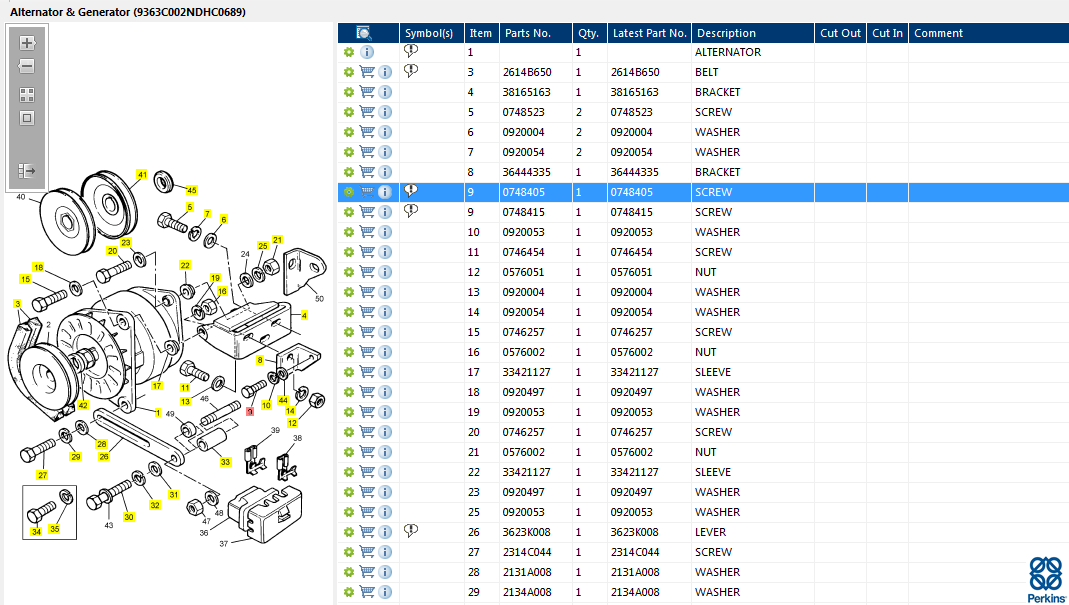Open info for the ALTERNATOR row
The height and width of the screenshot is (605, 1069).
click(x=367, y=52)
